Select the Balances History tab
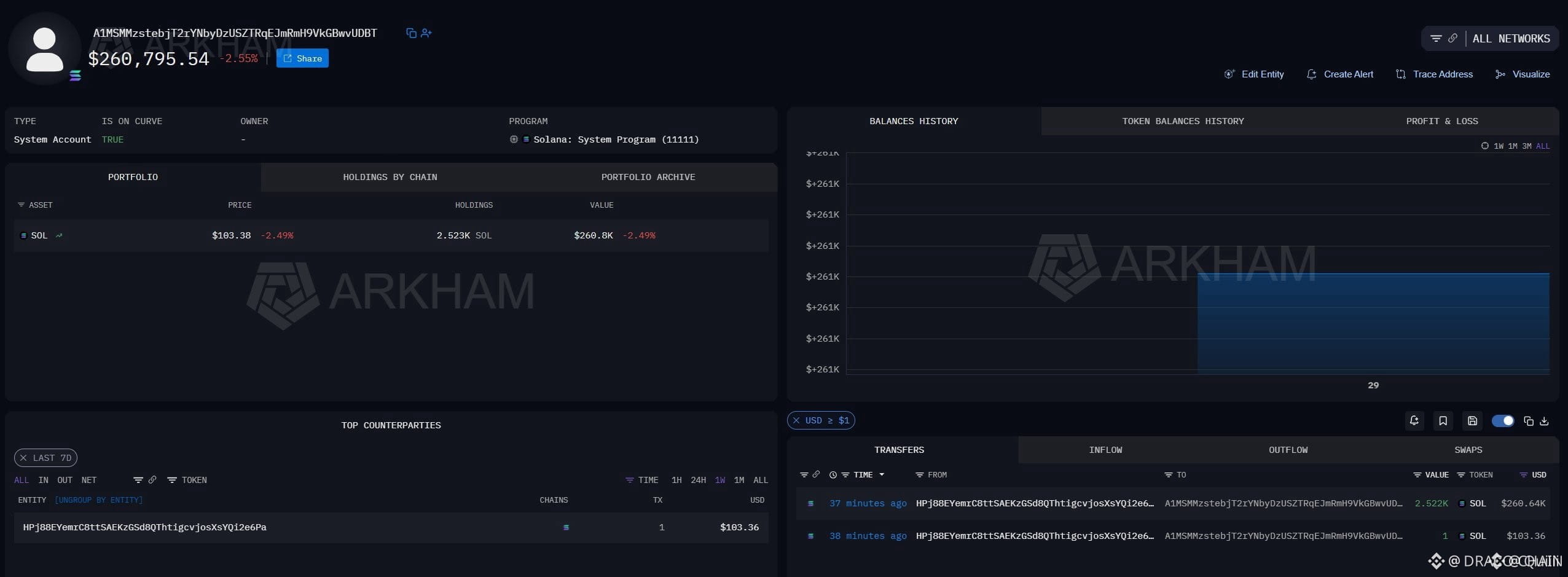The height and width of the screenshot is (577, 1568). [x=914, y=121]
